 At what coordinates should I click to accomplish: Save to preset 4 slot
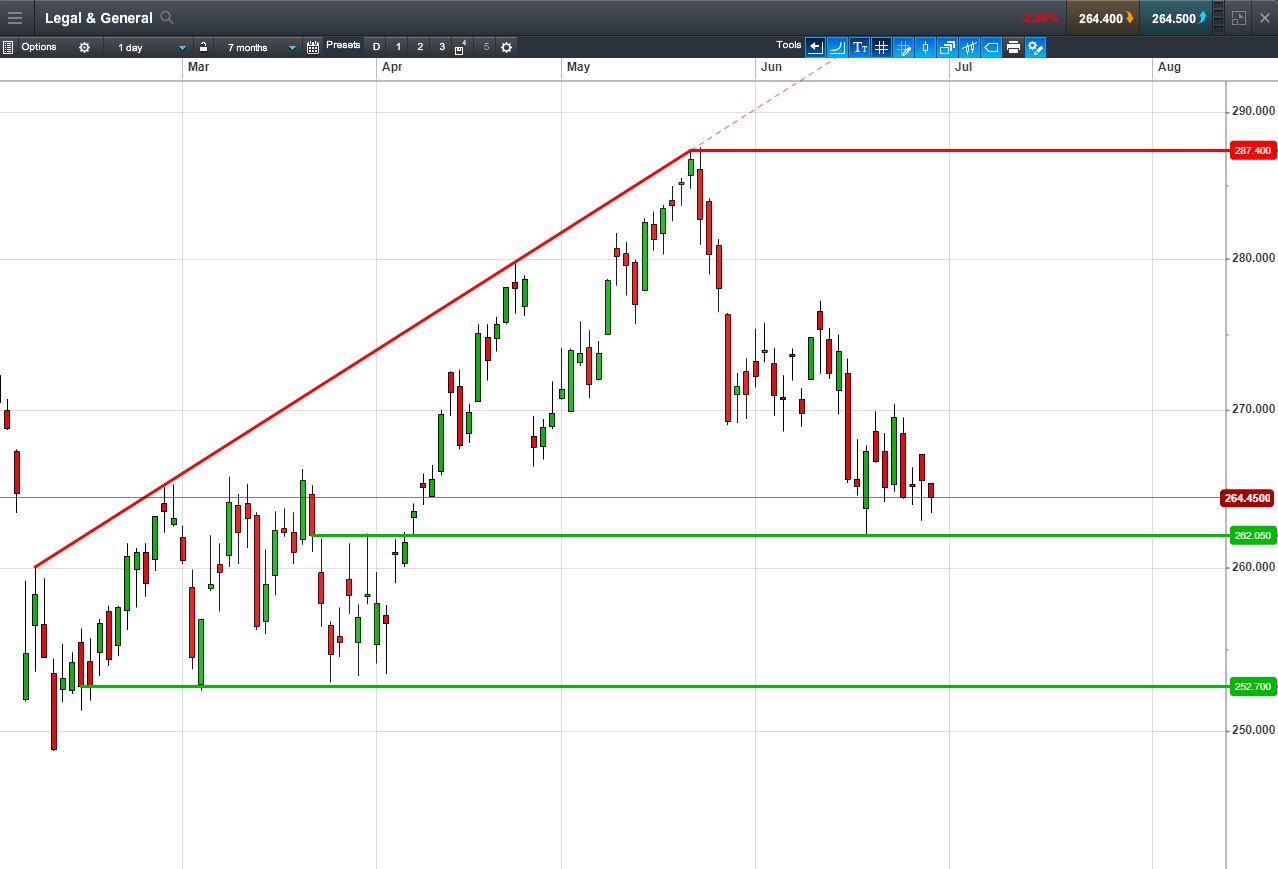[460, 47]
